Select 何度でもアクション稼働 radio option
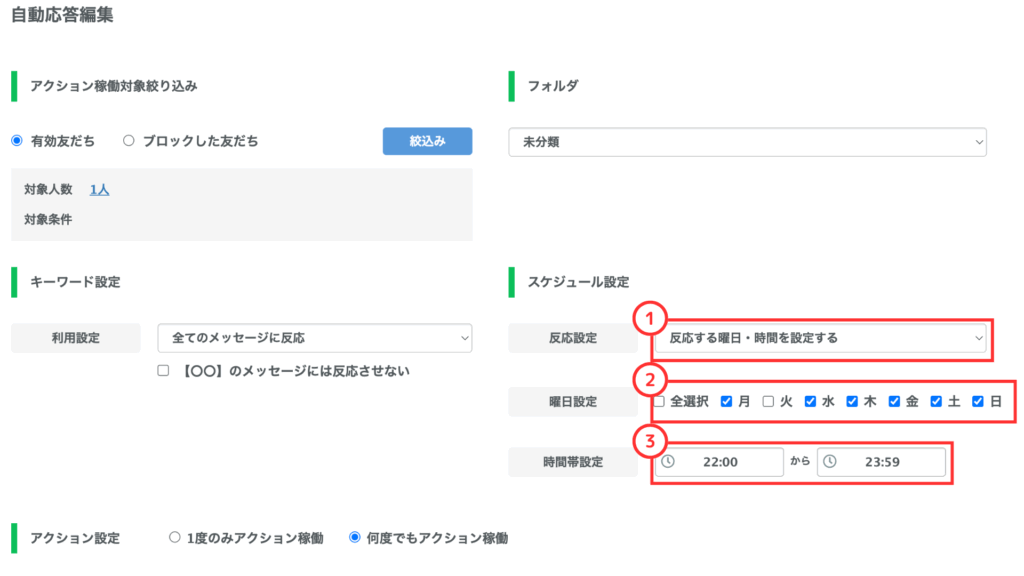Viewport: 1024px width, 576px height. [x=355, y=537]
